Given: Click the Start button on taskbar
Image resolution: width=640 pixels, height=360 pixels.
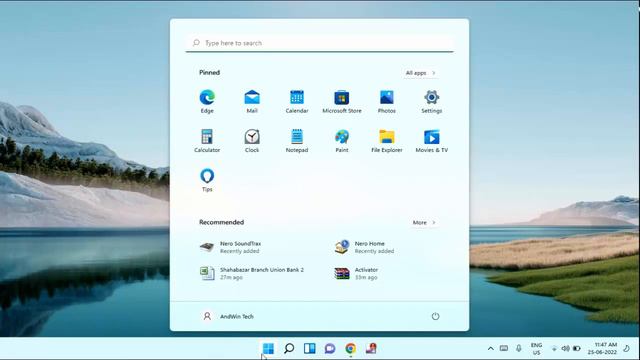Looking at the screenshot, I should click(x=268, y=348).
